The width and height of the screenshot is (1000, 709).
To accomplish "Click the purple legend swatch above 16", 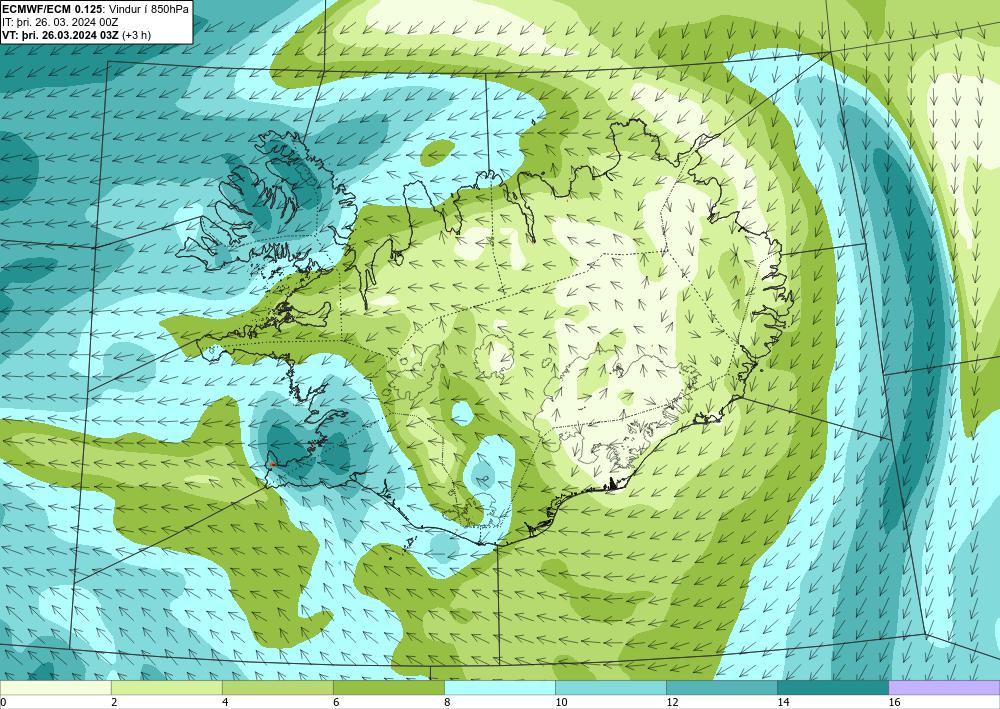I will click(x=944, y=688).
